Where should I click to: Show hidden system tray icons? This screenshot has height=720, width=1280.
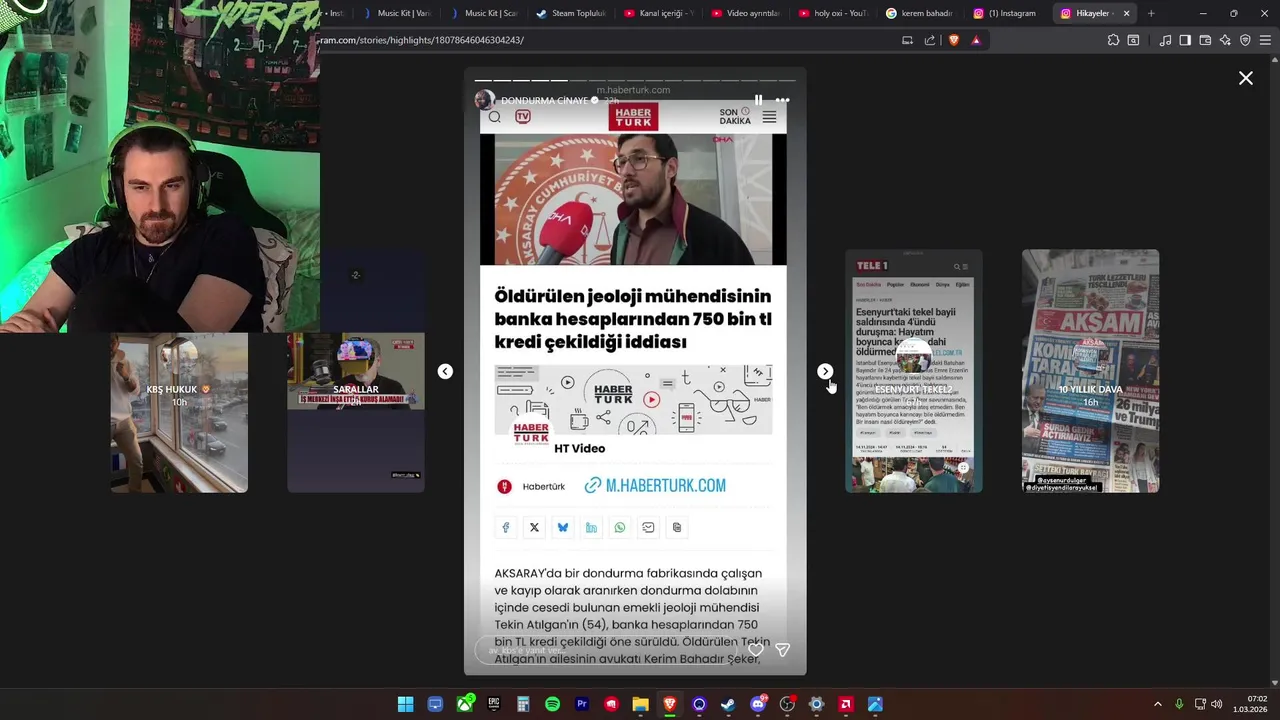[x=1158, y=704]
